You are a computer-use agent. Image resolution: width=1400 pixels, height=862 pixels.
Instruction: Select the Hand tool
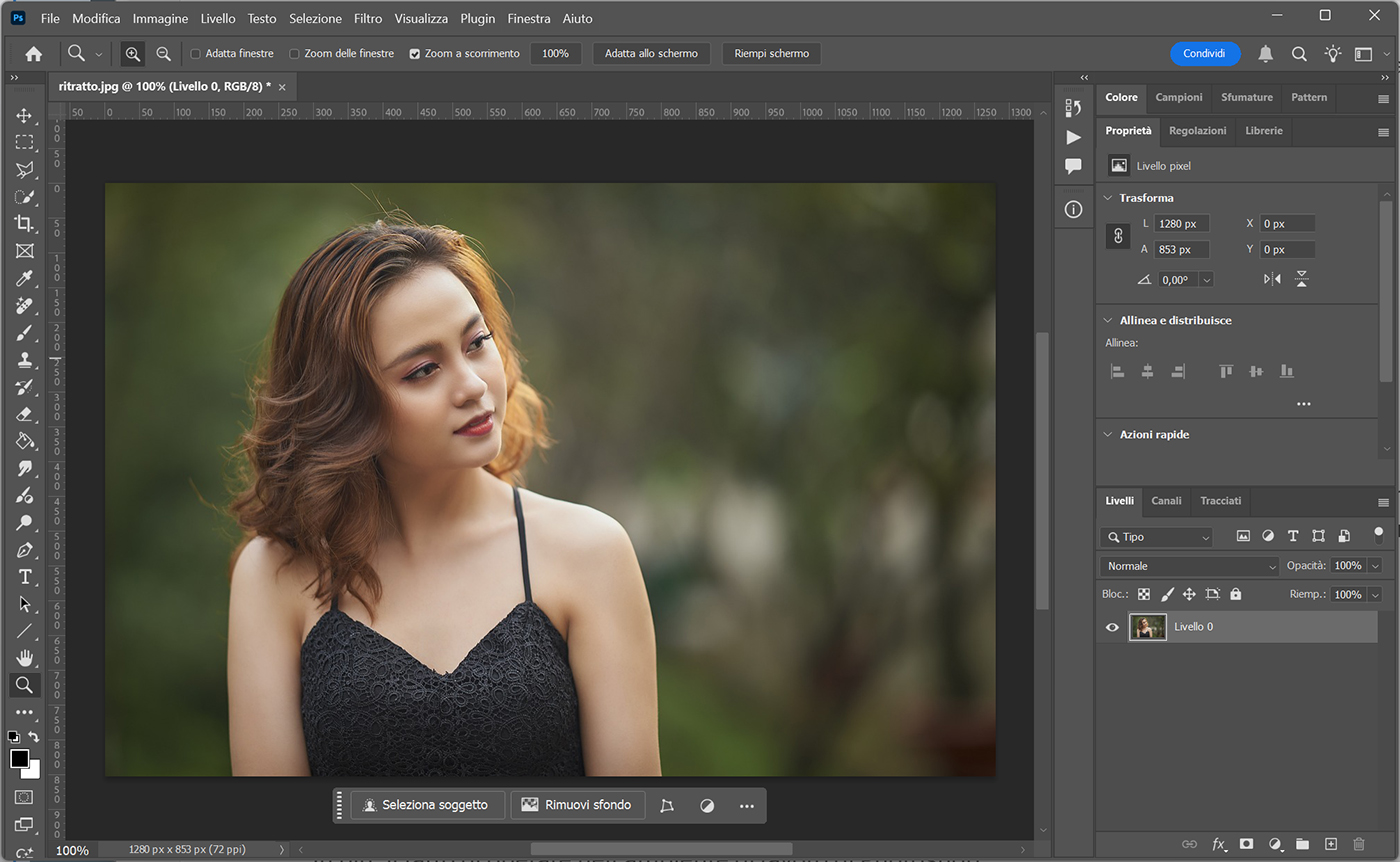[x=24, y=658]
